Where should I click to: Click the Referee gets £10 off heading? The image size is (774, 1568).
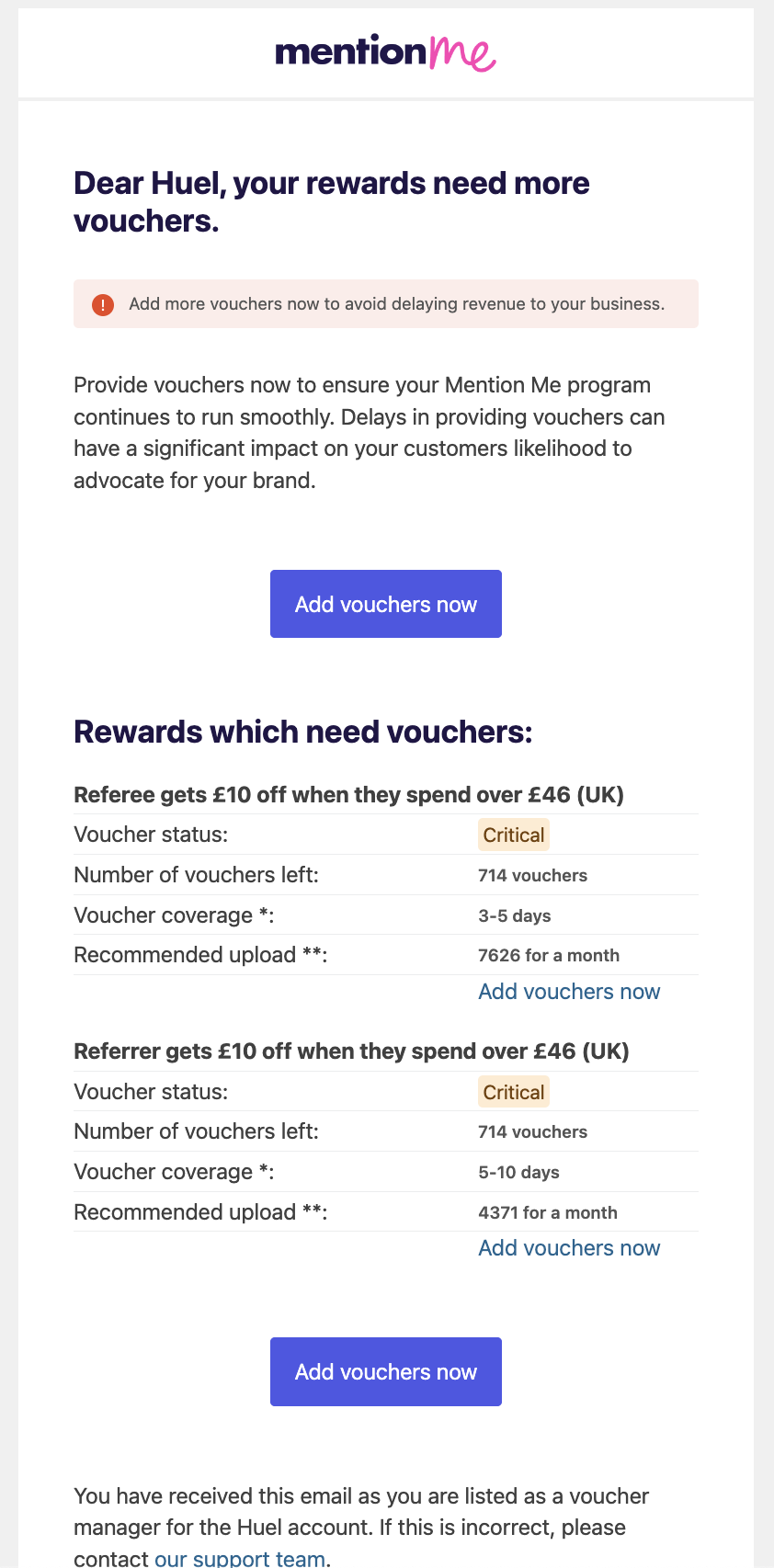pyautogui.click(x=348, y=795)
